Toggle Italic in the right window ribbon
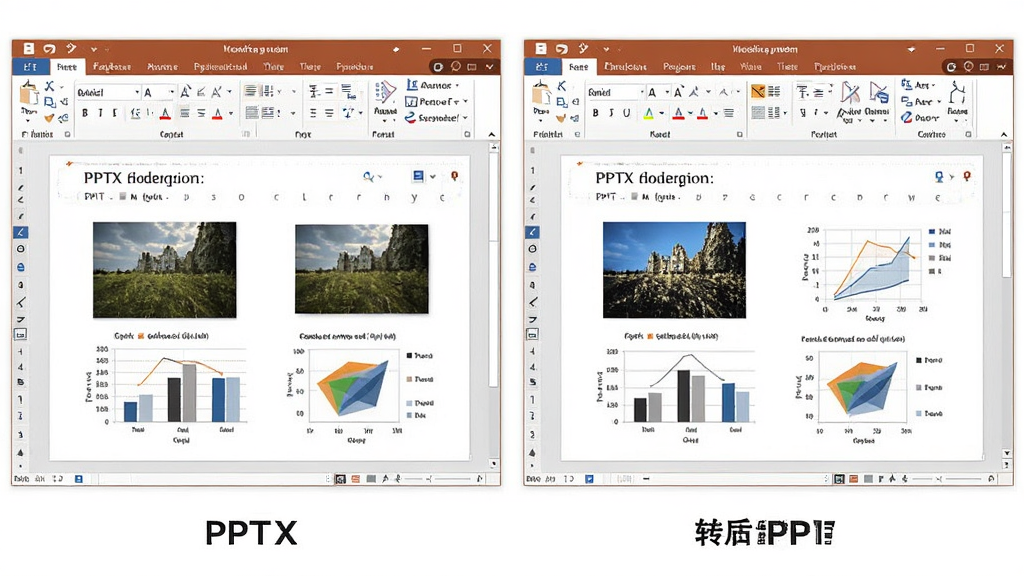Viewport: 1024px width, 576px height. (x=611, y=113)
